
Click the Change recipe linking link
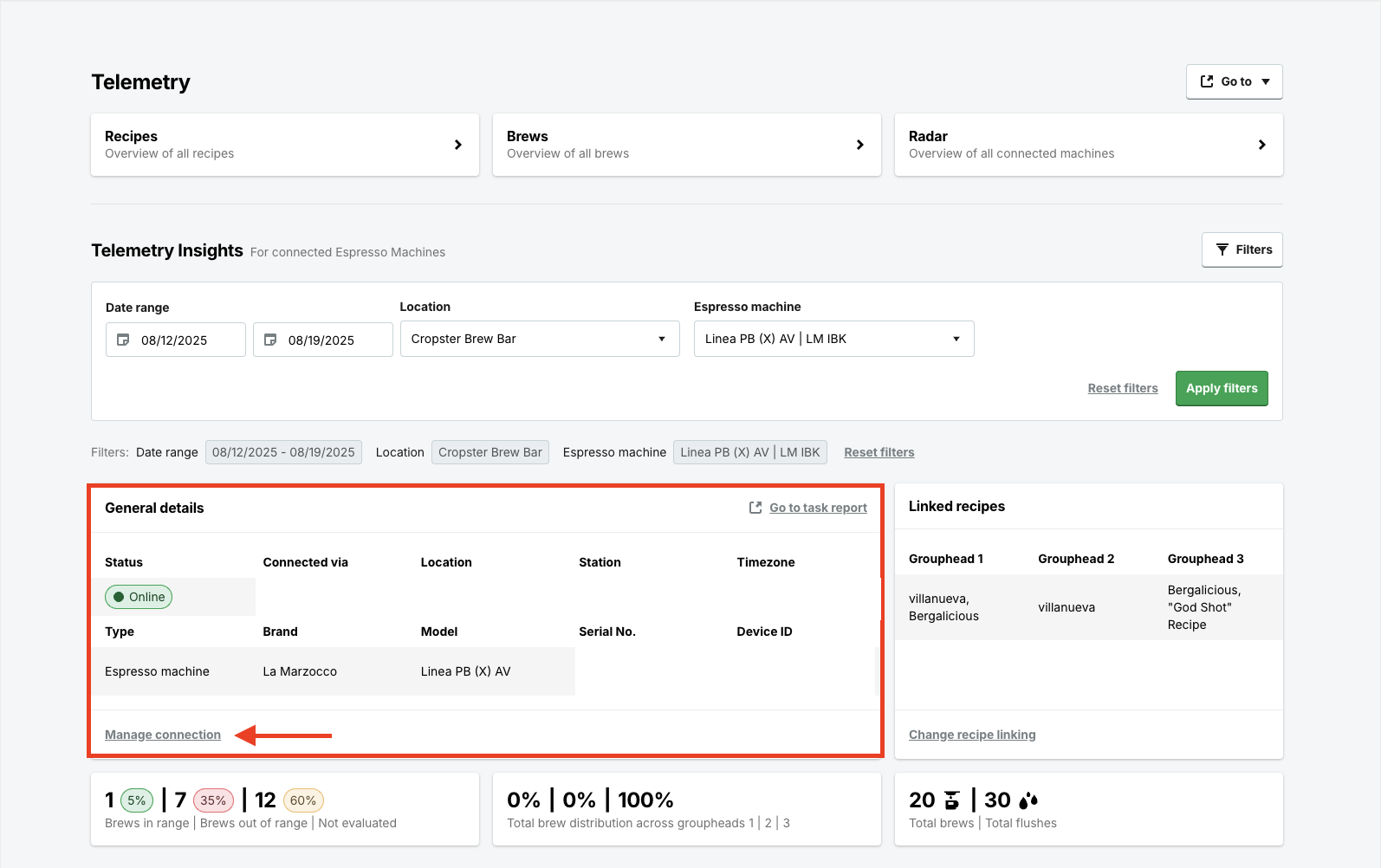[x=972, y=735]
